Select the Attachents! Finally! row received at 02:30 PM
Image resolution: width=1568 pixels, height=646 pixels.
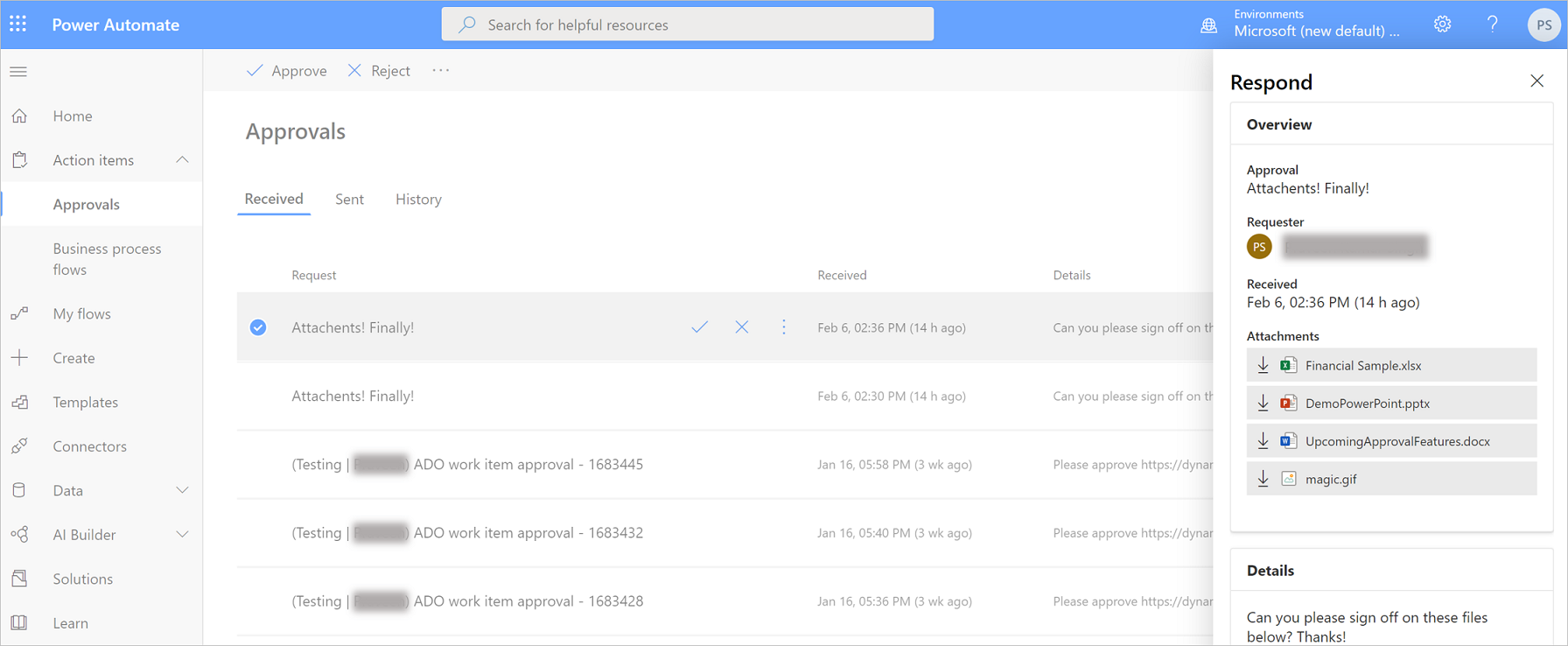click(724, 396)
